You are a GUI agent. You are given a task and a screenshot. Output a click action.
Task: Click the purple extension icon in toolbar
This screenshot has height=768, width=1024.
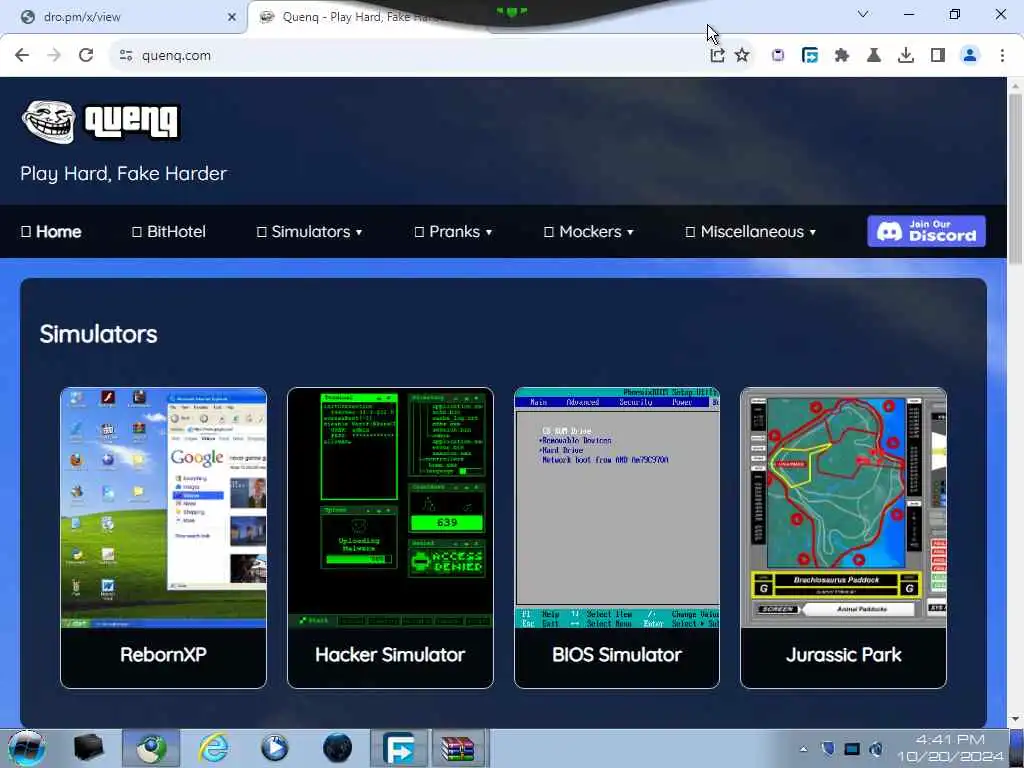778,56
